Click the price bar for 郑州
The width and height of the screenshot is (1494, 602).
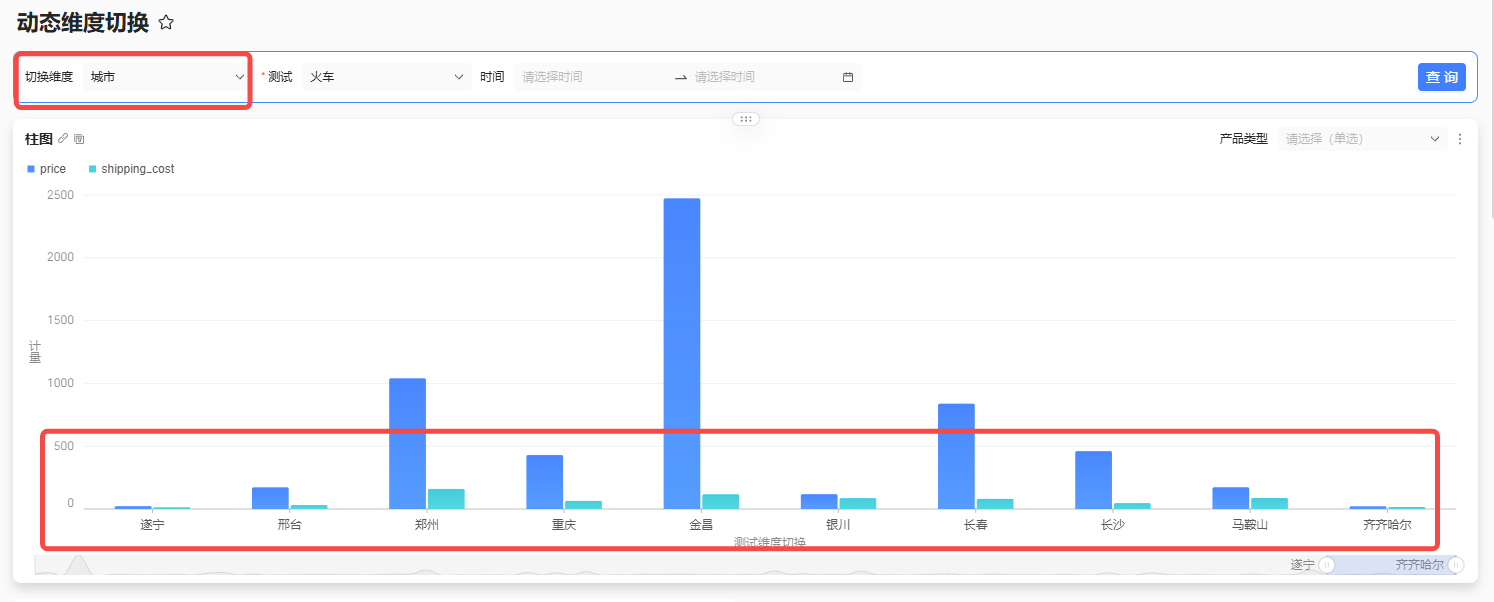(x=407, y=442)
